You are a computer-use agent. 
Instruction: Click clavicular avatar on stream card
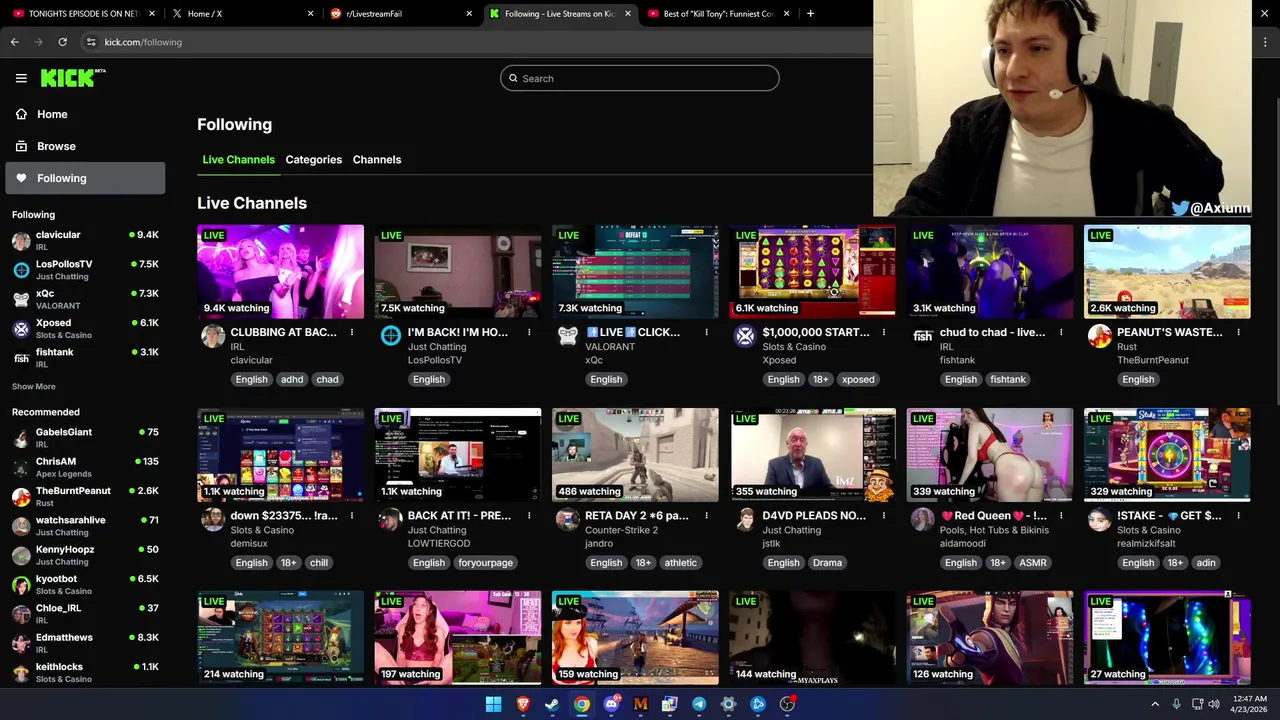[213, 336]
